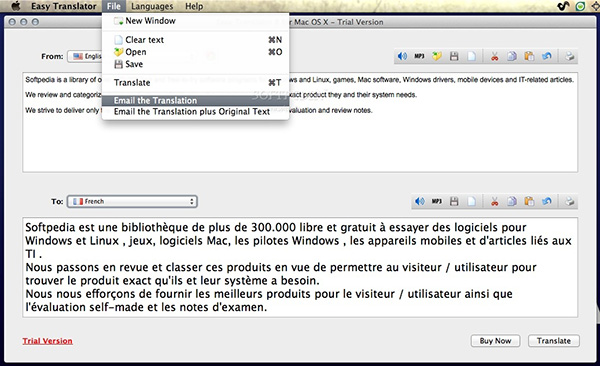Image resolution: width=600 pixels, height=366 pixels.
Task: Click the undo icon in the translation toolbar
Action: pyautogui.click(x=547, y=201)
